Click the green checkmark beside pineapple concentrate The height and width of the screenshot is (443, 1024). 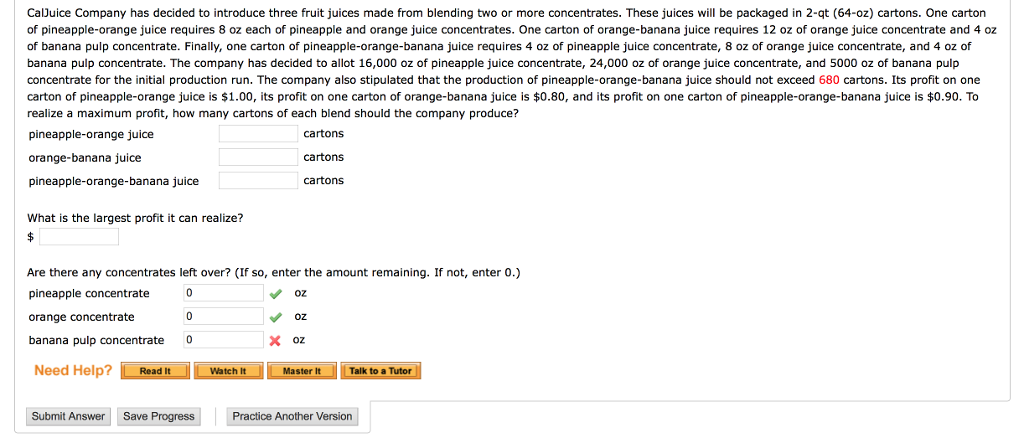276,293
